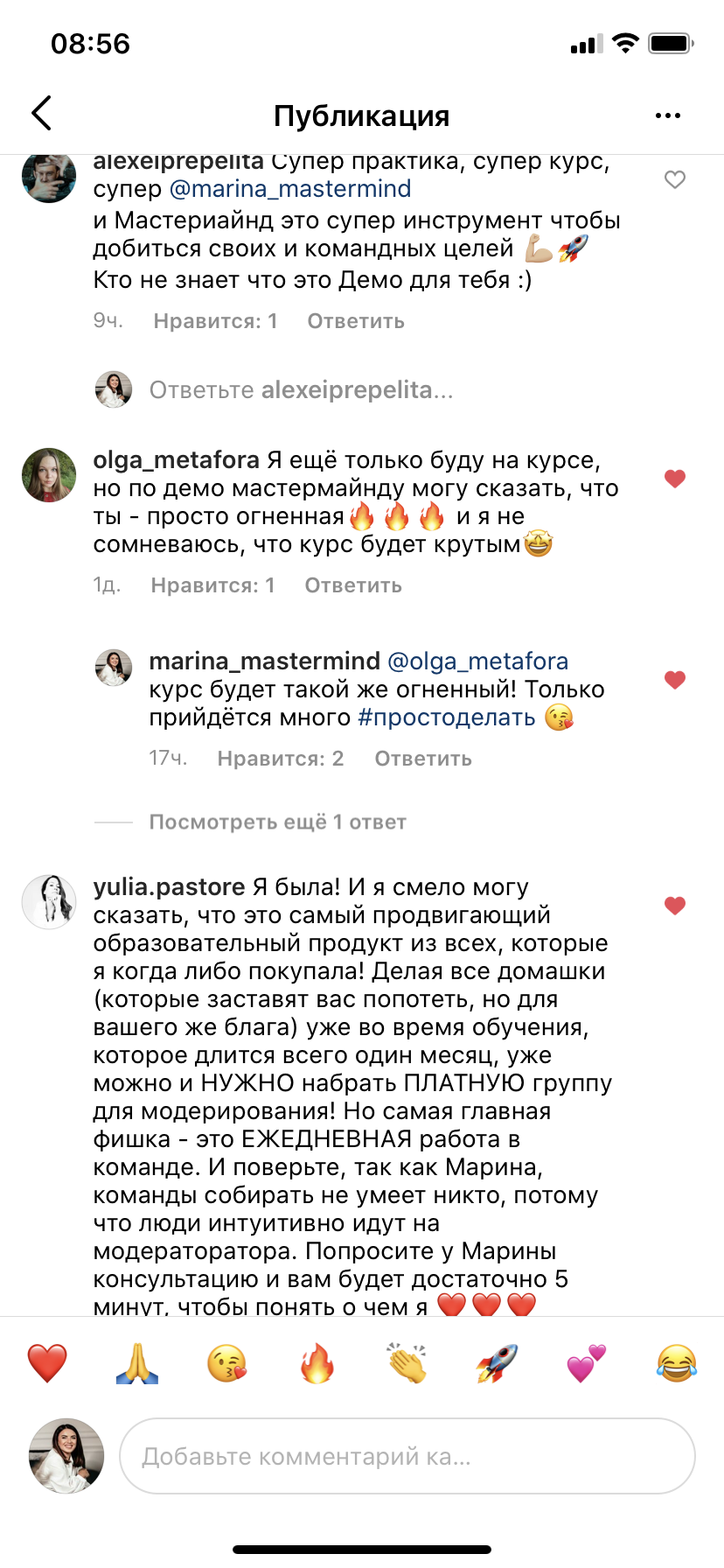Unlike the olga_metafora comment
724x1568 pixels.
click(x=674, y=479)
